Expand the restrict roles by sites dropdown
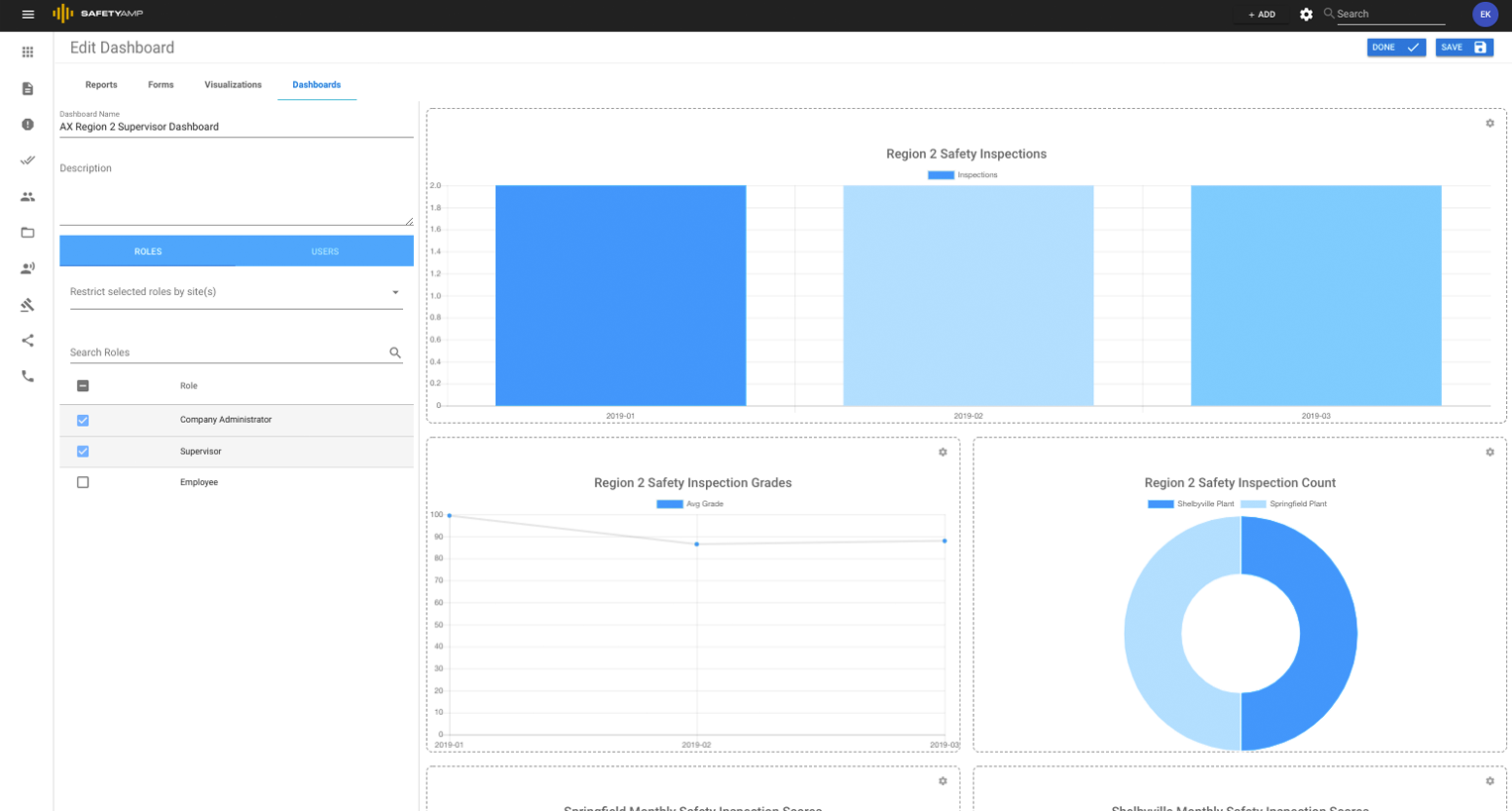1512x811 pixels. [x=394, y=293]
